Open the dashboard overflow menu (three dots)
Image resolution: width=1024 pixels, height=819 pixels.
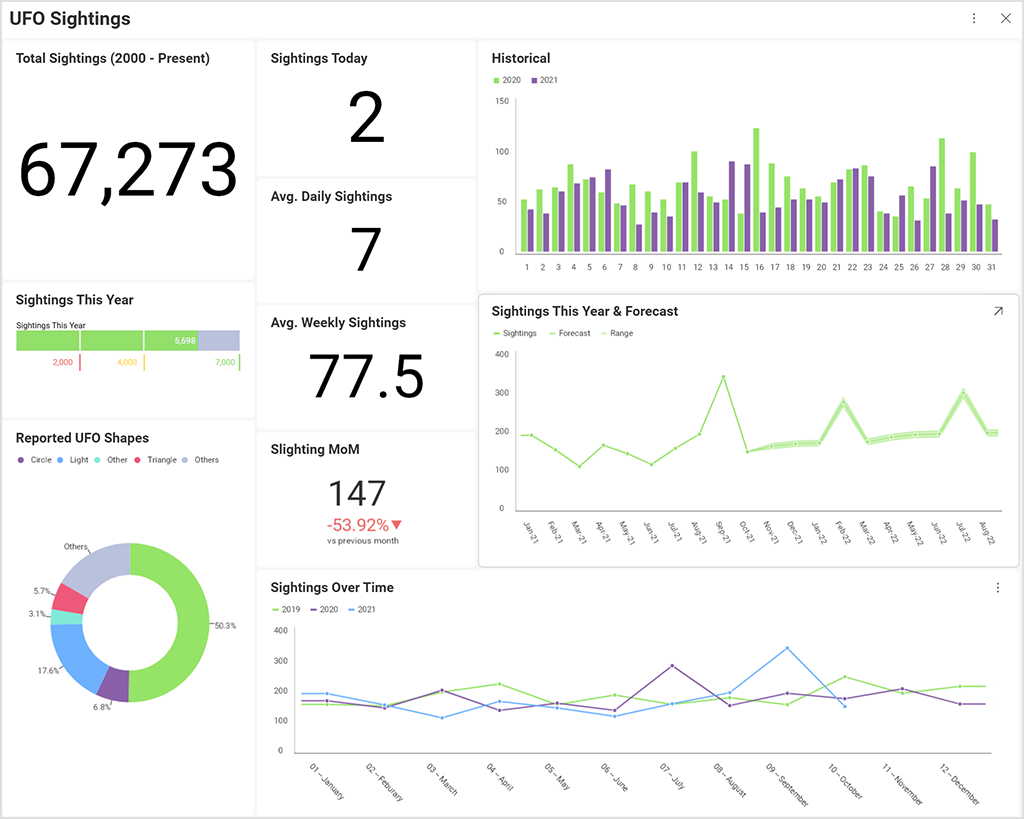(x=974, y=19)
